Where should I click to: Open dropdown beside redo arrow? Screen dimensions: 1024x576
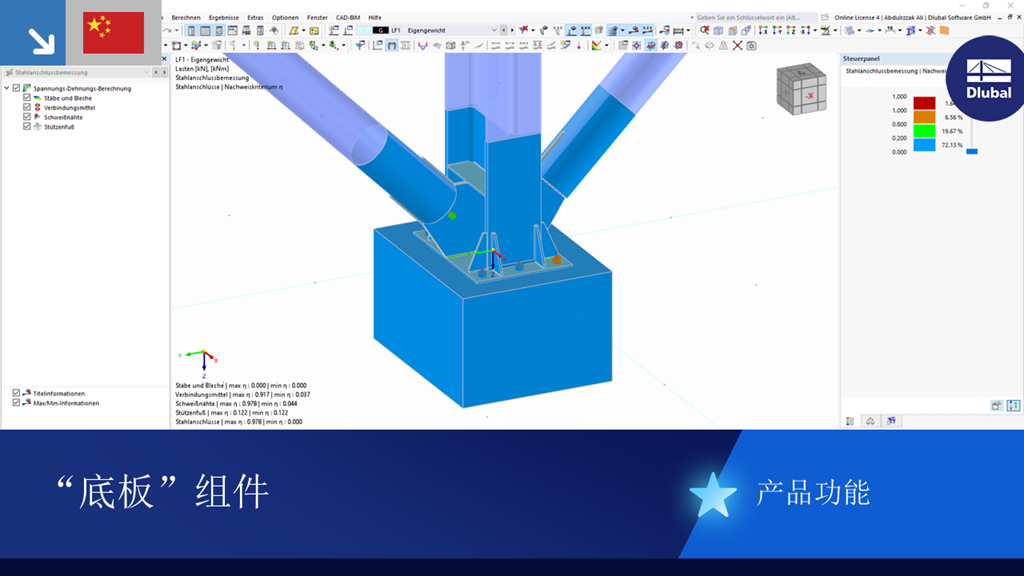pos(177,30)
